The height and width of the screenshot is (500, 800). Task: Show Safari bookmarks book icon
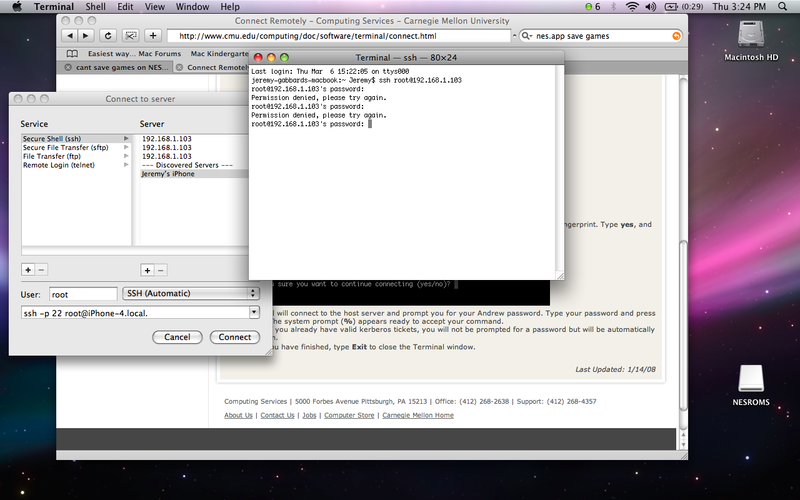[72, 54]
